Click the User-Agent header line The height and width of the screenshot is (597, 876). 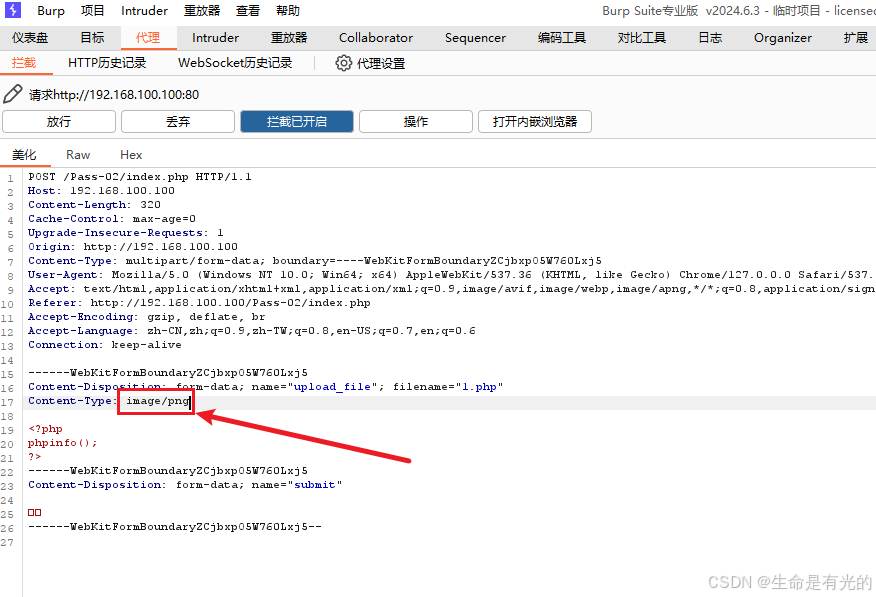click(450, 274)
